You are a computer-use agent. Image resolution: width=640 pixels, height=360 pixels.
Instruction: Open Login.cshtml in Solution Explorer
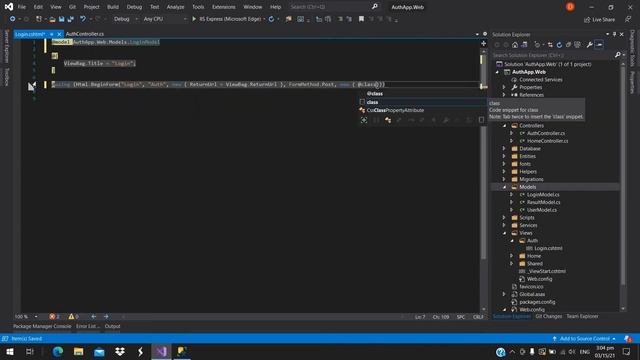click(x=548, y=248)
